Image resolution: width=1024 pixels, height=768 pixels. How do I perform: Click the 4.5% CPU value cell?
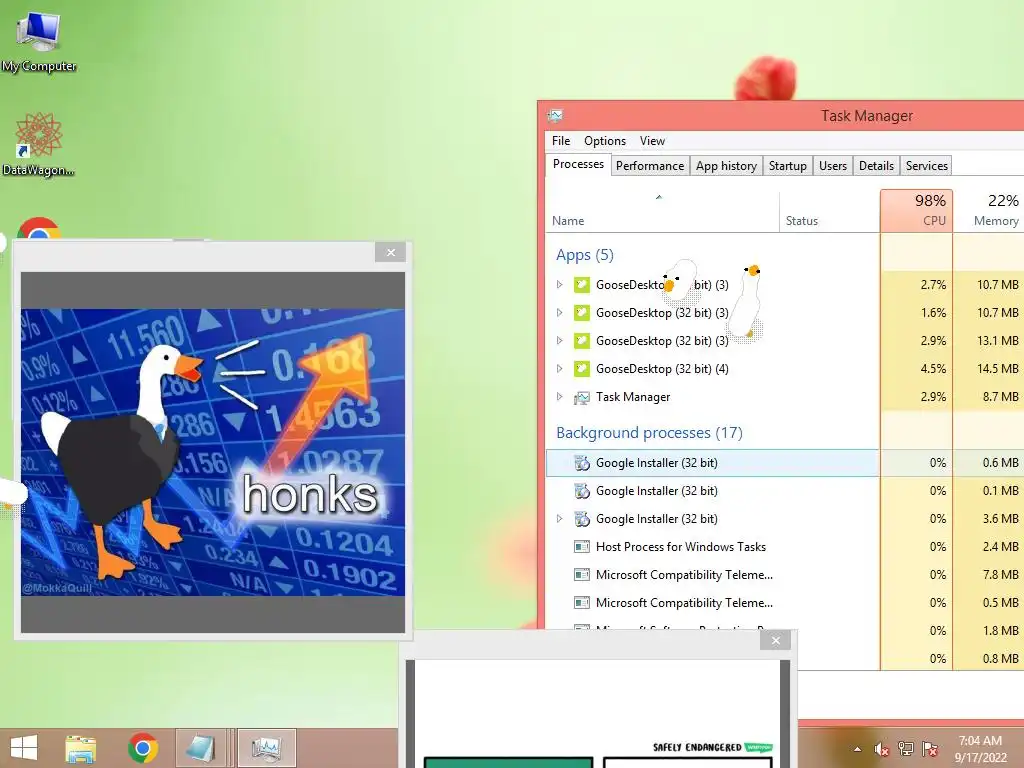[916, 369]
